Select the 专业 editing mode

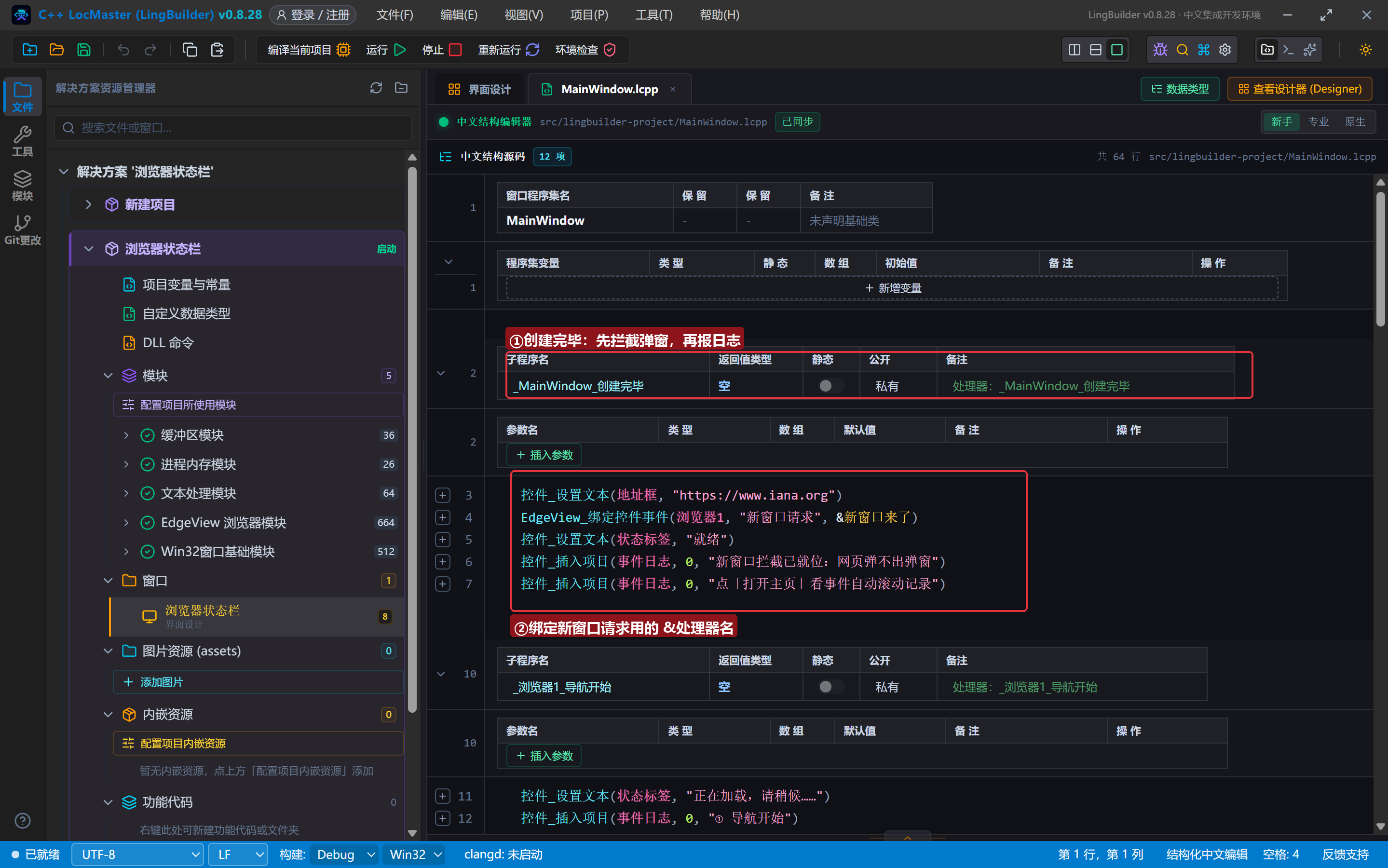pos(1318,122)
